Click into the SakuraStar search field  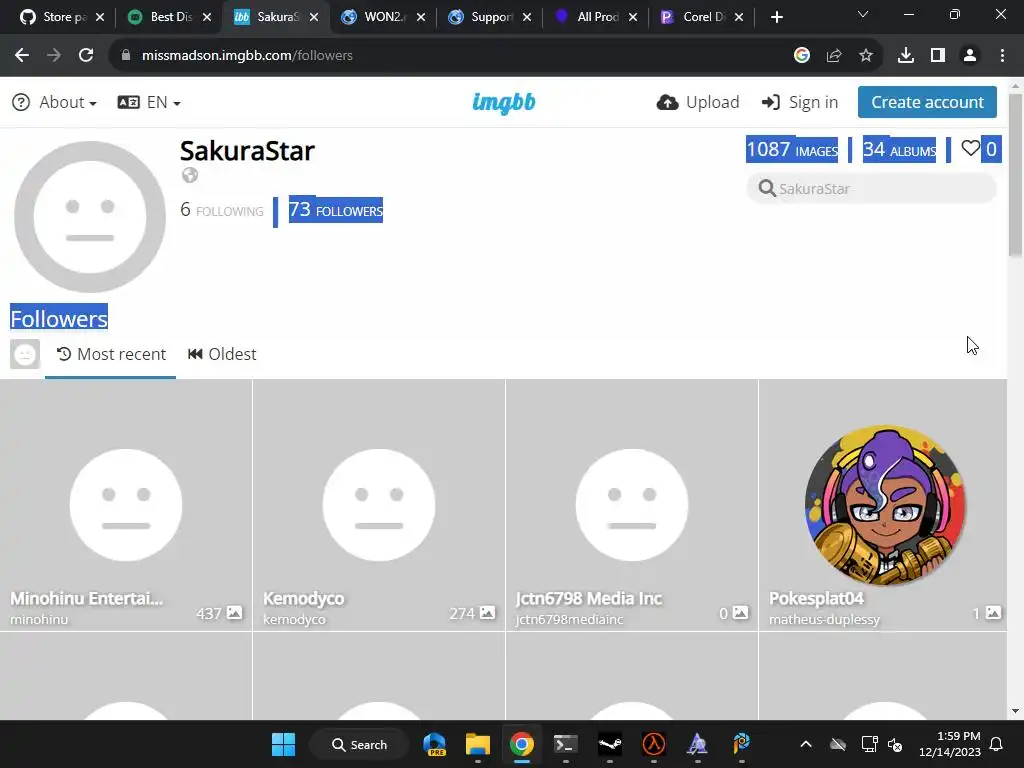coord(871,189)
